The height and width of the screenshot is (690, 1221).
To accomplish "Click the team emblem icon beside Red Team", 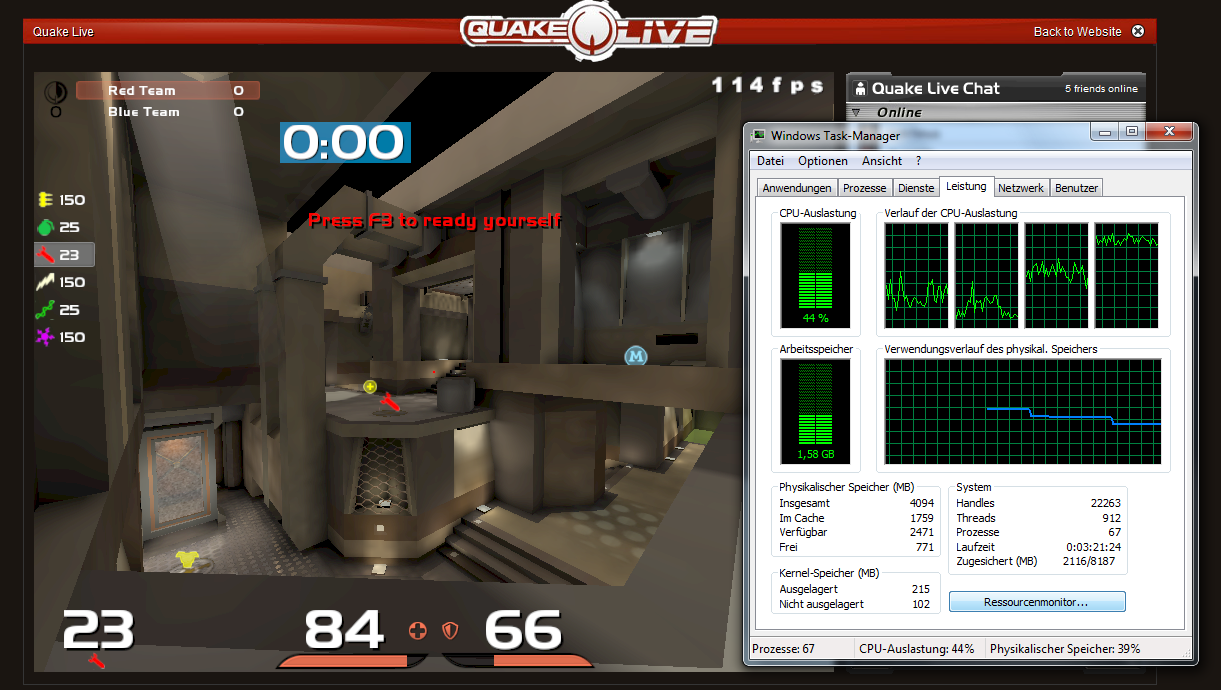I will (x=56, y=91).
